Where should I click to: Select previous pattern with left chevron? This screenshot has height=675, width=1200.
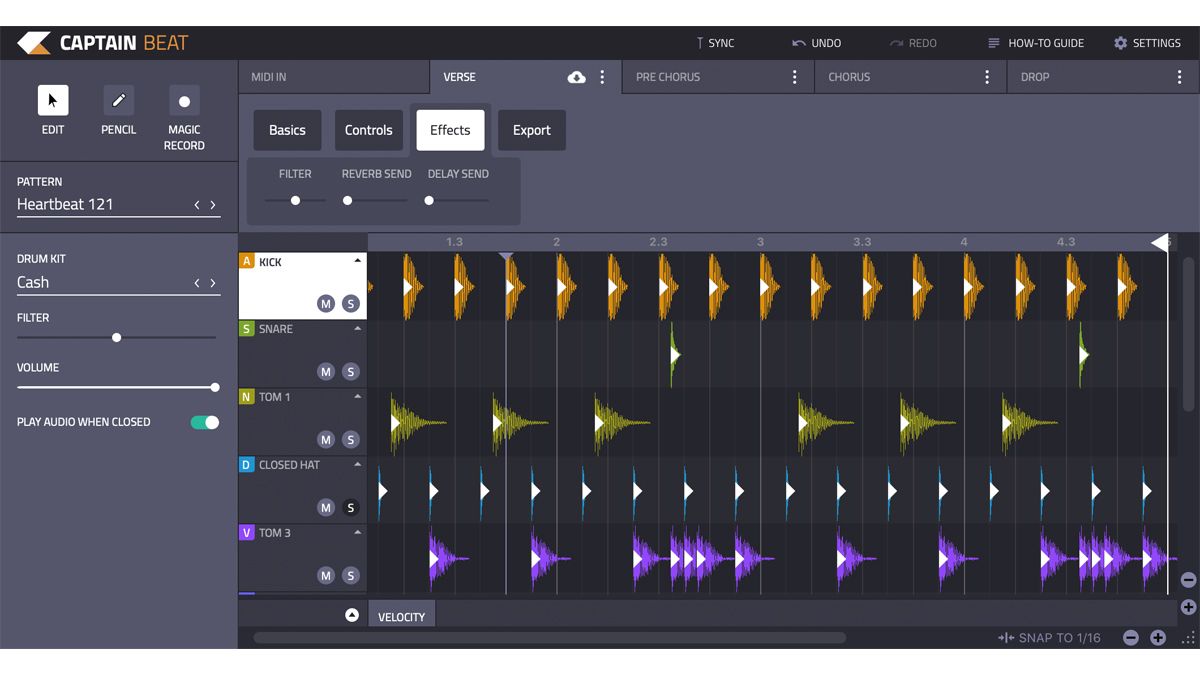point(197,205)
